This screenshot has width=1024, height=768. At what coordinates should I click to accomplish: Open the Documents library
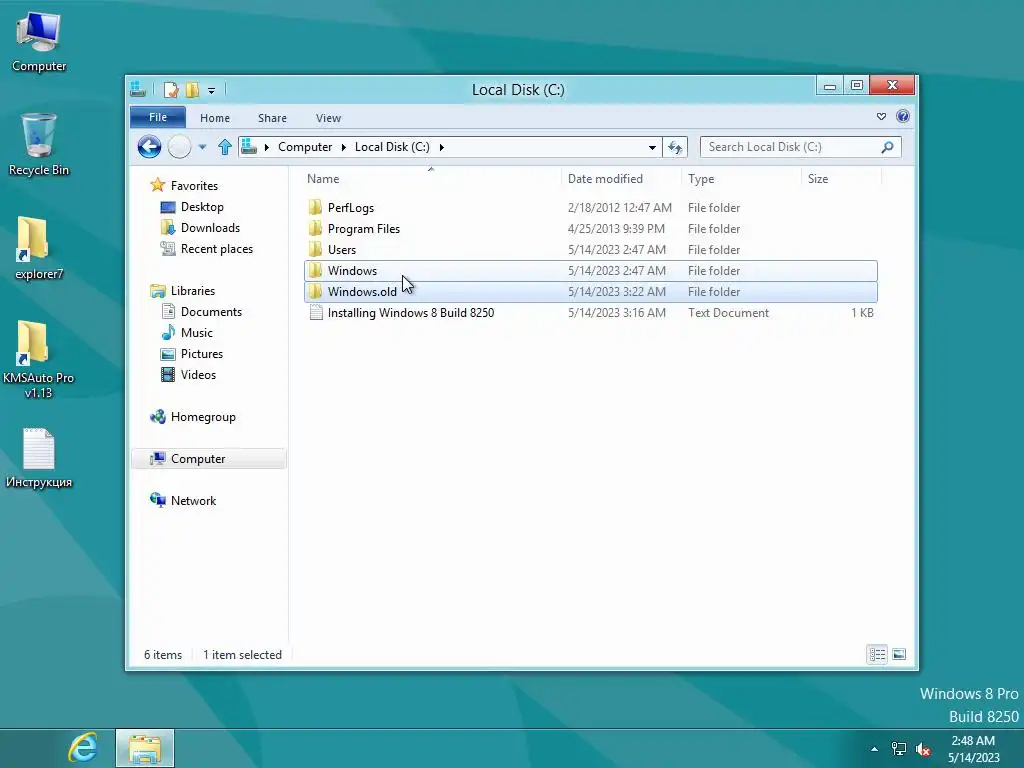point(211,312)
